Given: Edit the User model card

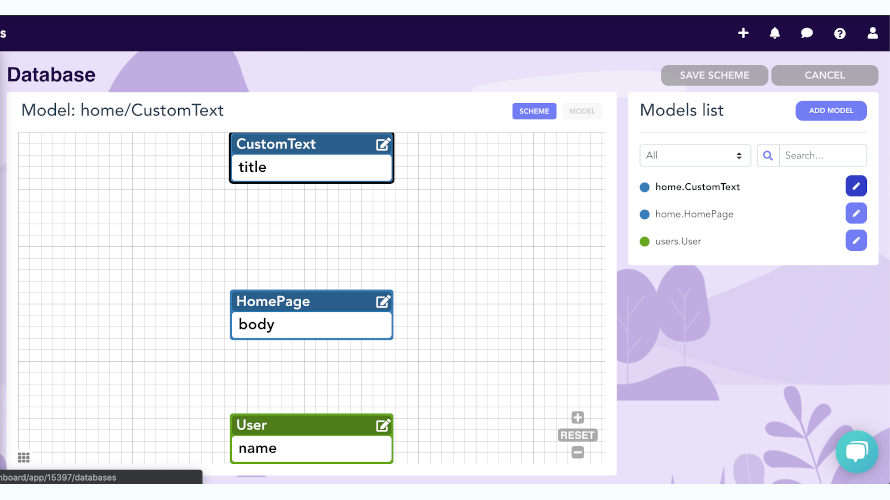Looking at the screenshot, I should [x=383, y=425].
